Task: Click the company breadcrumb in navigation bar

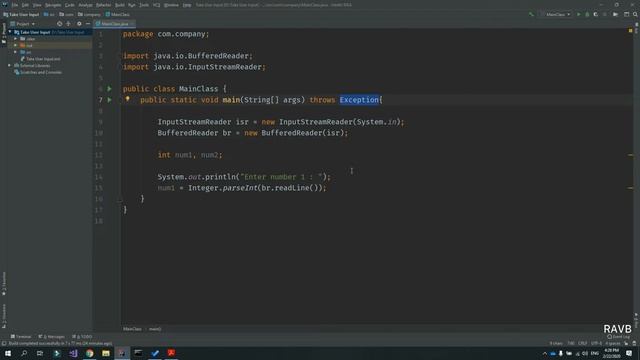Action: point(89,14)
